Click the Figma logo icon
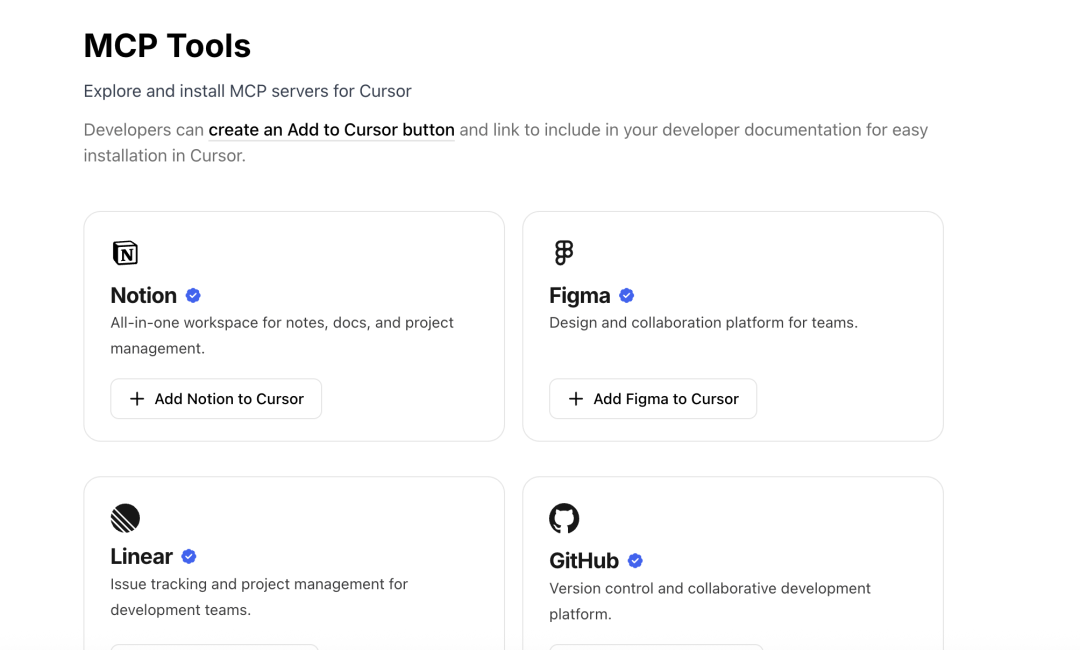Image resolution: width=1080 pixels, height=650 pixels. pyautogui.click(x=563, y=253)
